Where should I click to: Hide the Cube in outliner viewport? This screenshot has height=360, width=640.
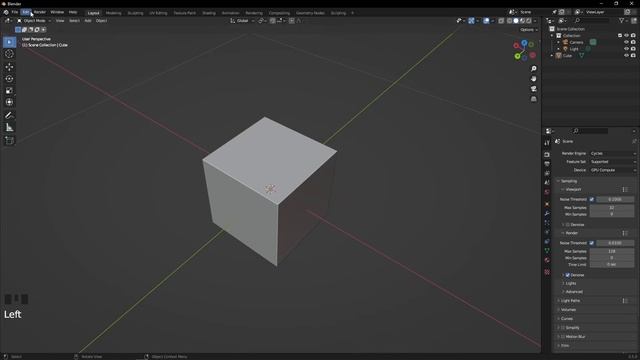[x=626, y=56]
